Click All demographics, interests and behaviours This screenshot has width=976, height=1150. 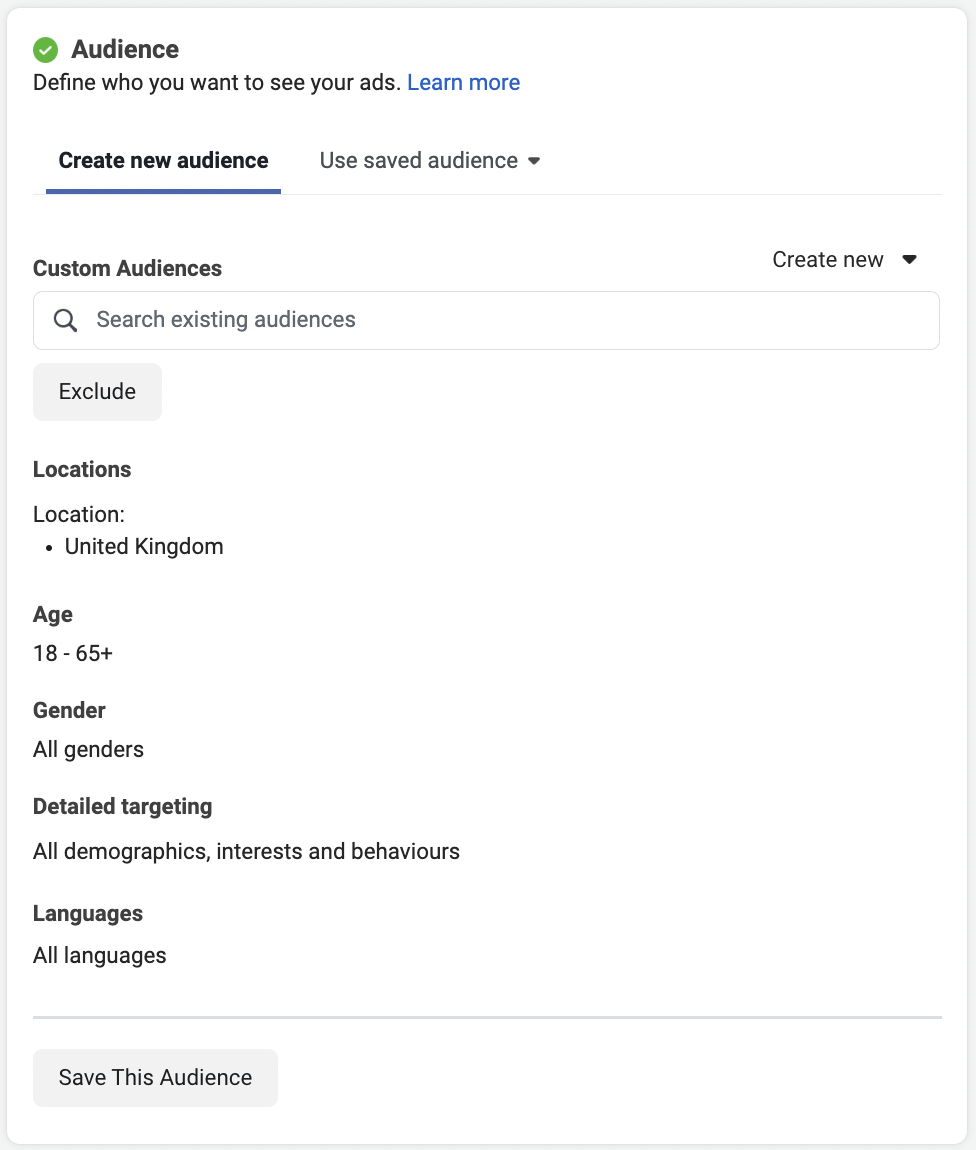click(x=246, y=851)
